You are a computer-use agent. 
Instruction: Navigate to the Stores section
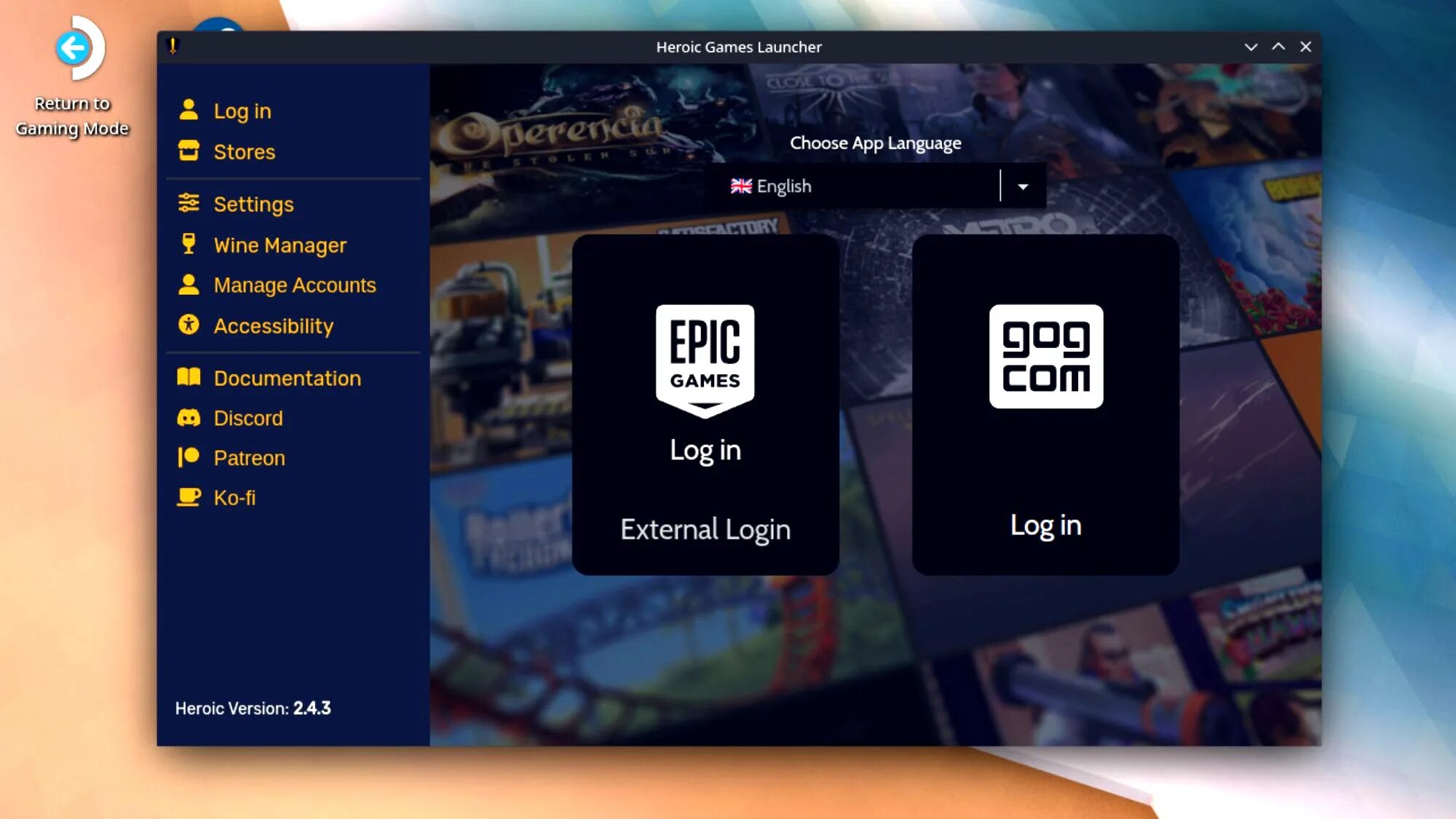point(244,151)
